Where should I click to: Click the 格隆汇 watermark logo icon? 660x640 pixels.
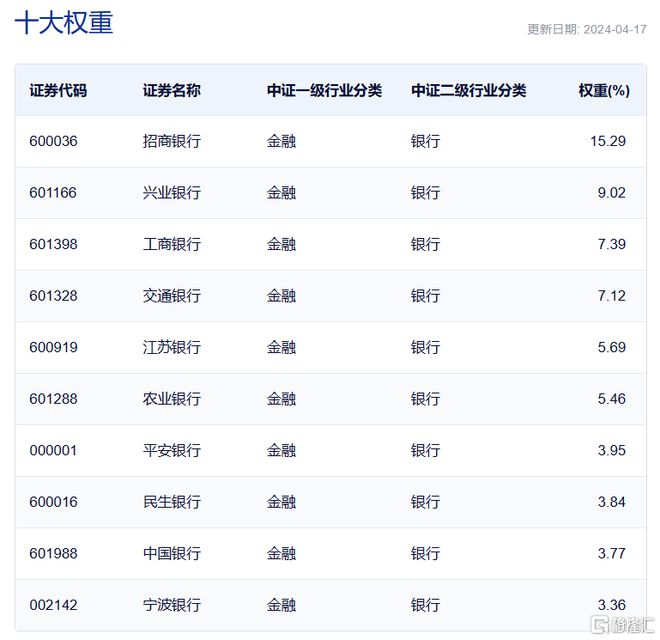point(600,624)
